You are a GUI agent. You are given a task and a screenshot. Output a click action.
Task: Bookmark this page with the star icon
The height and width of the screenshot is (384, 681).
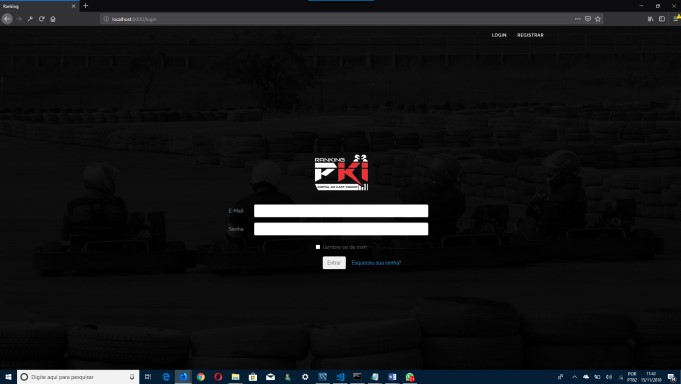click(598, 19)
